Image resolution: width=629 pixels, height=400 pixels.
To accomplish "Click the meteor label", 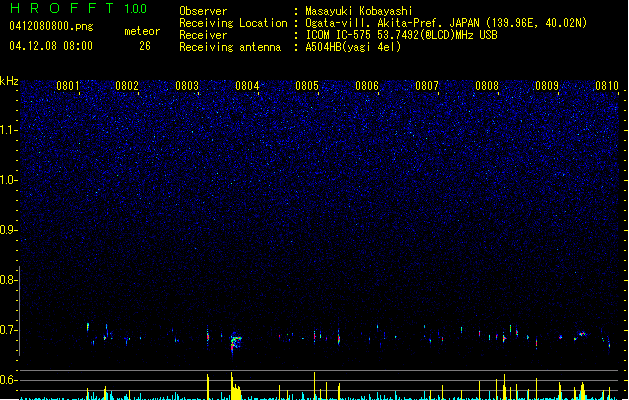I will (x=142, y=31).
